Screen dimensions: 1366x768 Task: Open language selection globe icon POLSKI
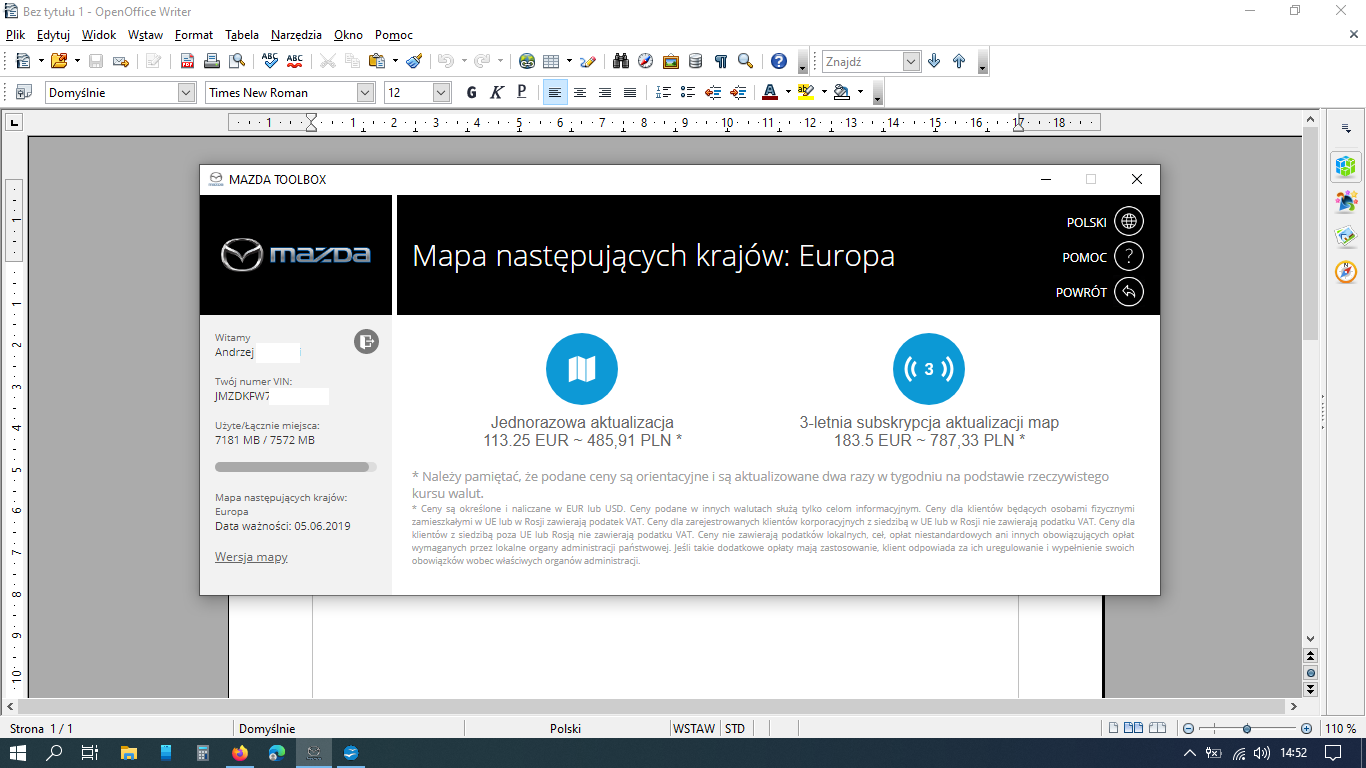click(1128, 222)
